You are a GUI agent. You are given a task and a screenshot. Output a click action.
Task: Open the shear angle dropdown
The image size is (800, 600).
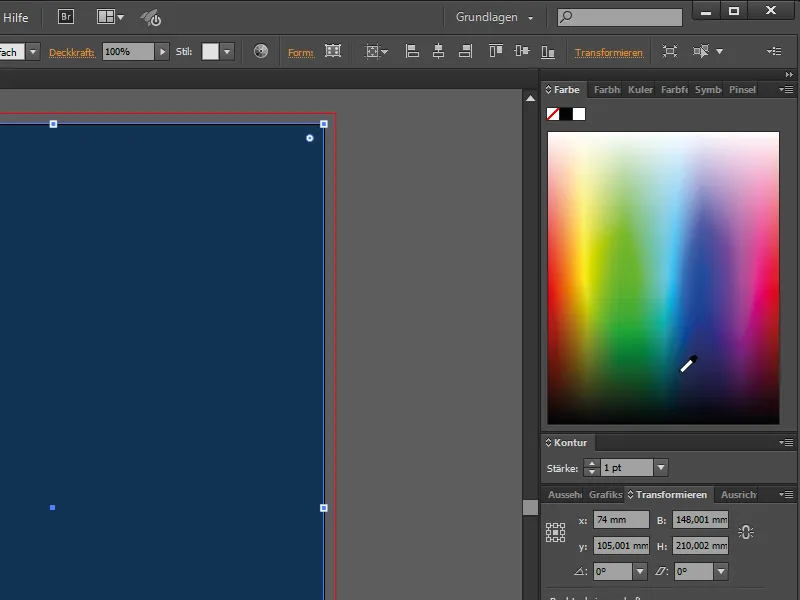tap(720, 571)
